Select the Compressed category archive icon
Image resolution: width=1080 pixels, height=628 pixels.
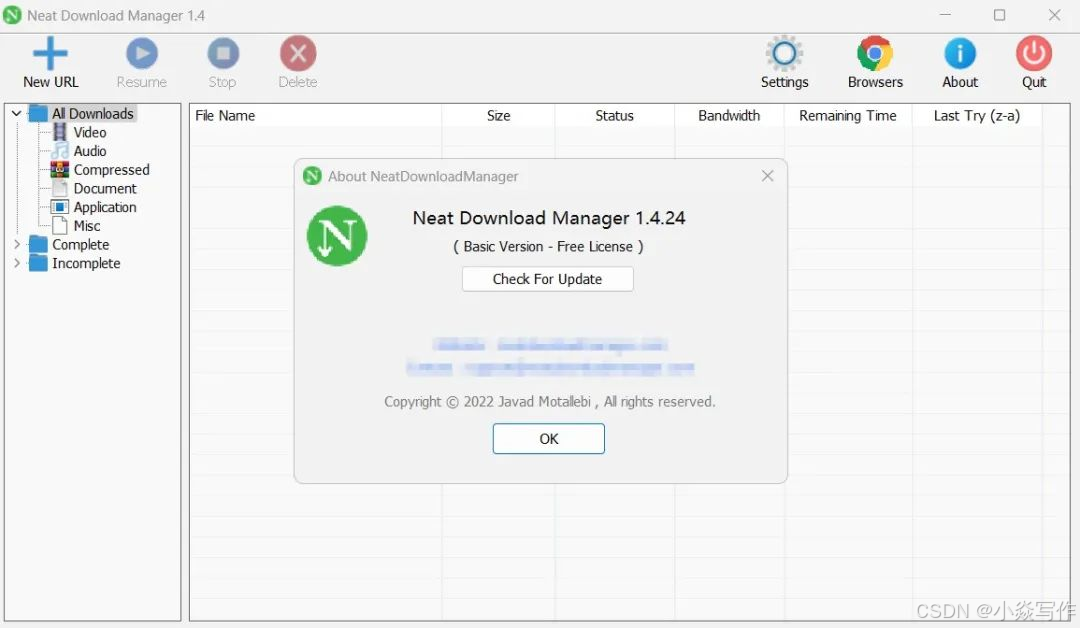point(60,169)
